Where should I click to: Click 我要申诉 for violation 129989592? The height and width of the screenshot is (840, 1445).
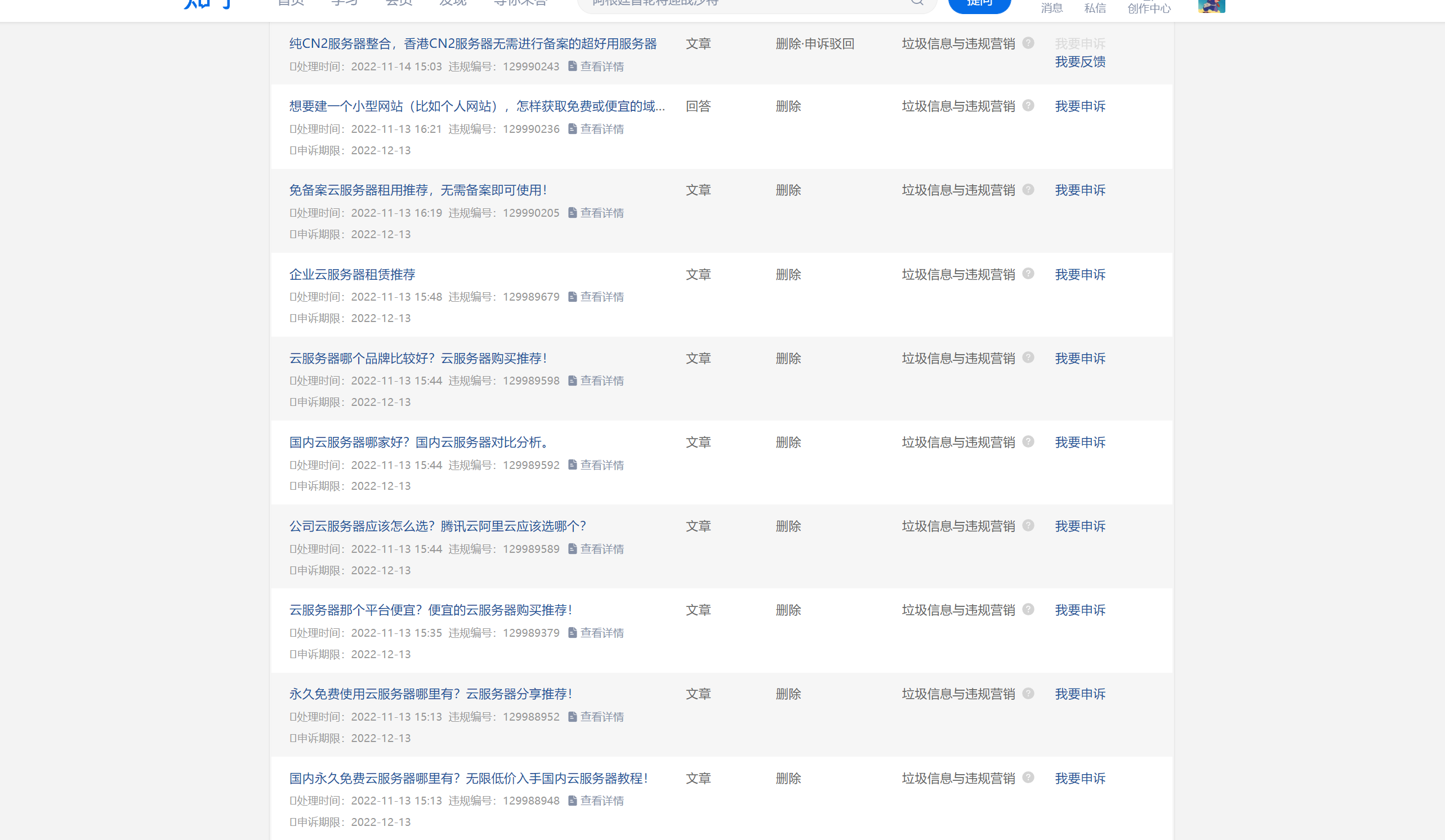(x=1080, y=442)
